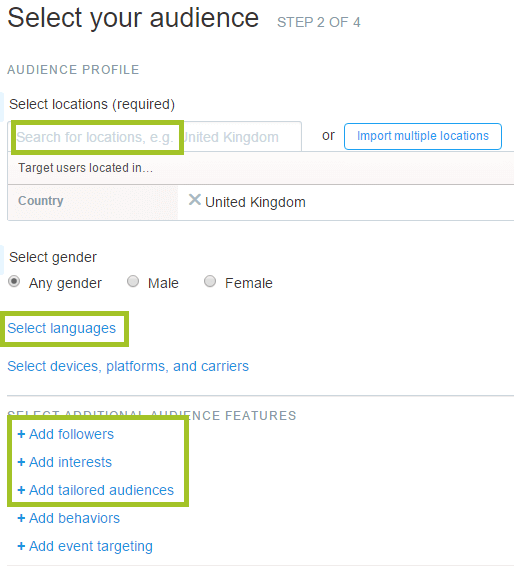Image resolution: width=514 pixels, height=567 pixels.
Task: Click the plus icon beside Add behaviors
Action: click(21, 518)
